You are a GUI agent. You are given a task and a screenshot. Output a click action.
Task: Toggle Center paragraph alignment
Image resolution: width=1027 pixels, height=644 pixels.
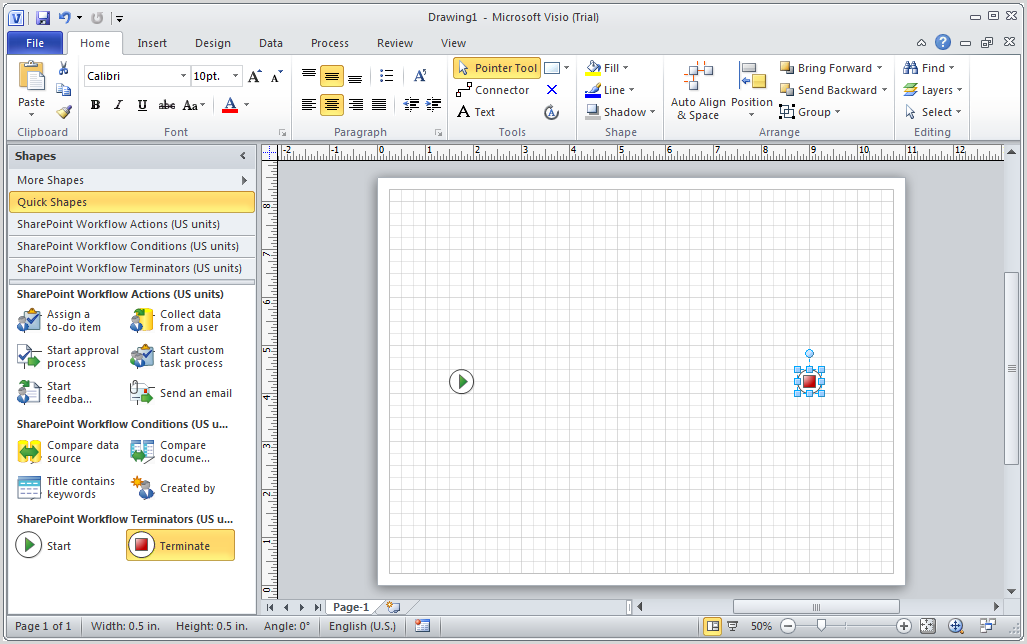(x=331, y=104)
